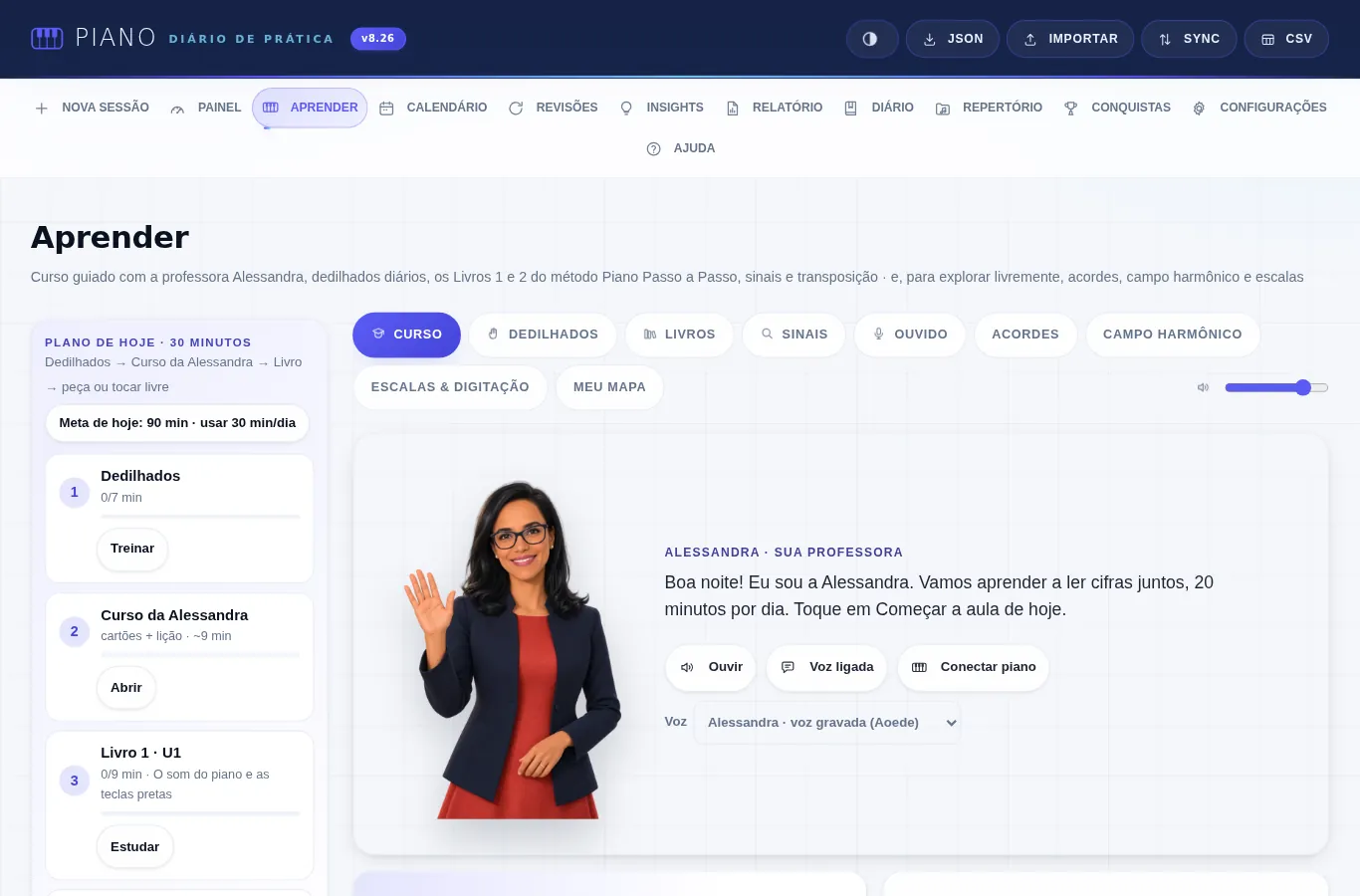This screenshot has height=896, width=1360.
Task: Open the Nova Sessão tab
Action: coord(92,108)
